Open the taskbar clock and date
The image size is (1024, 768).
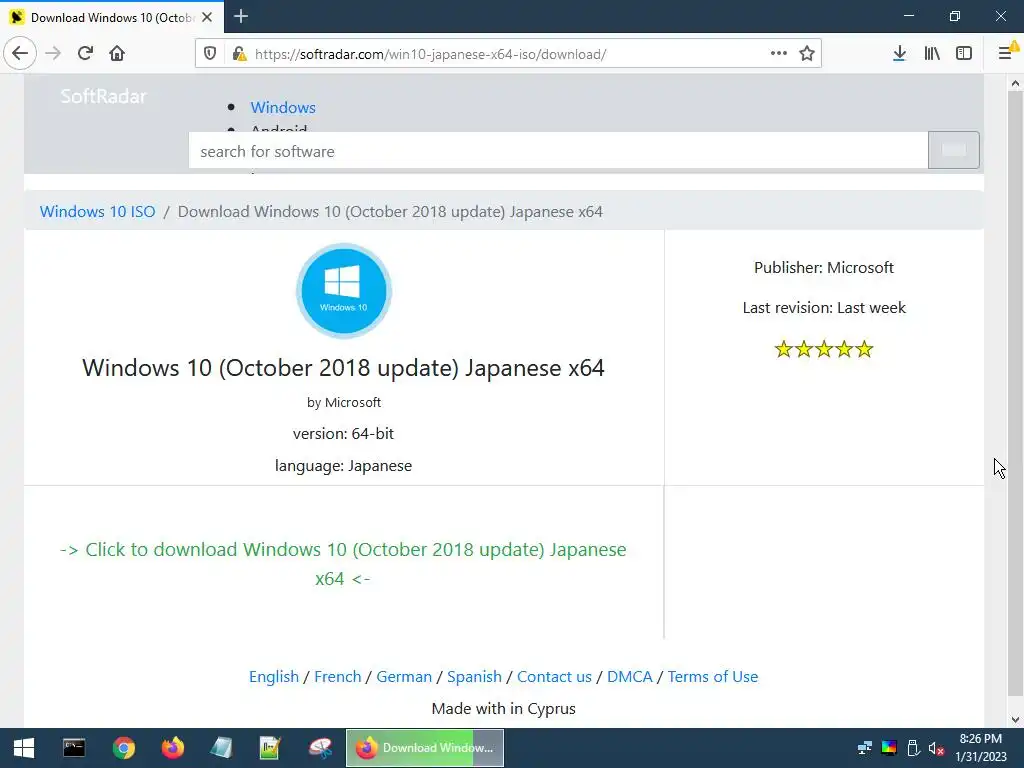click(980, 748)
